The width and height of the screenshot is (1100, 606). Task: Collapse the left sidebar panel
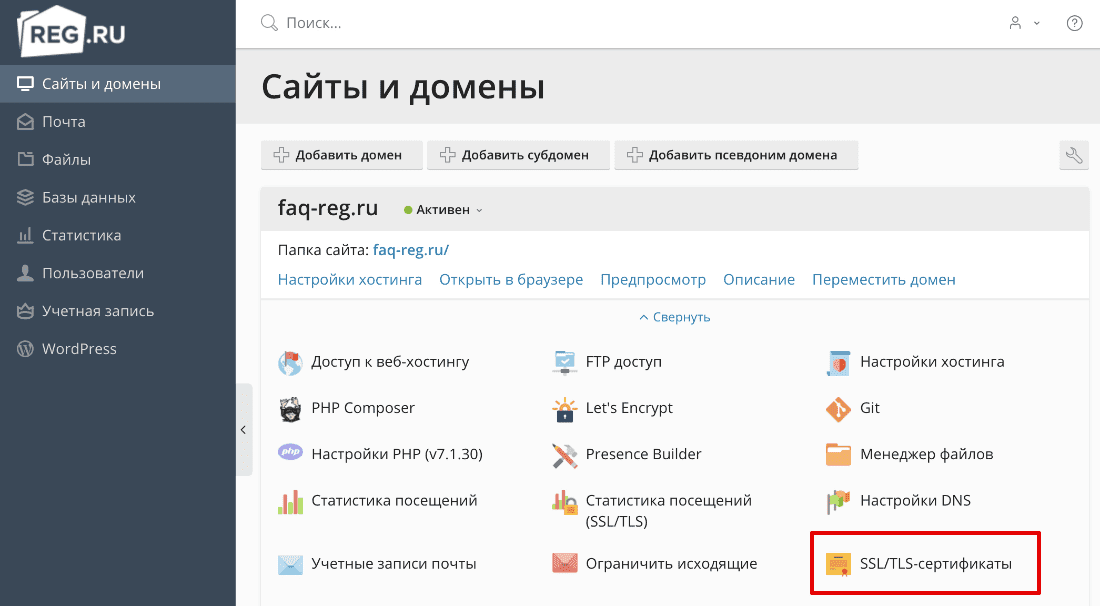tap(243, 429)
